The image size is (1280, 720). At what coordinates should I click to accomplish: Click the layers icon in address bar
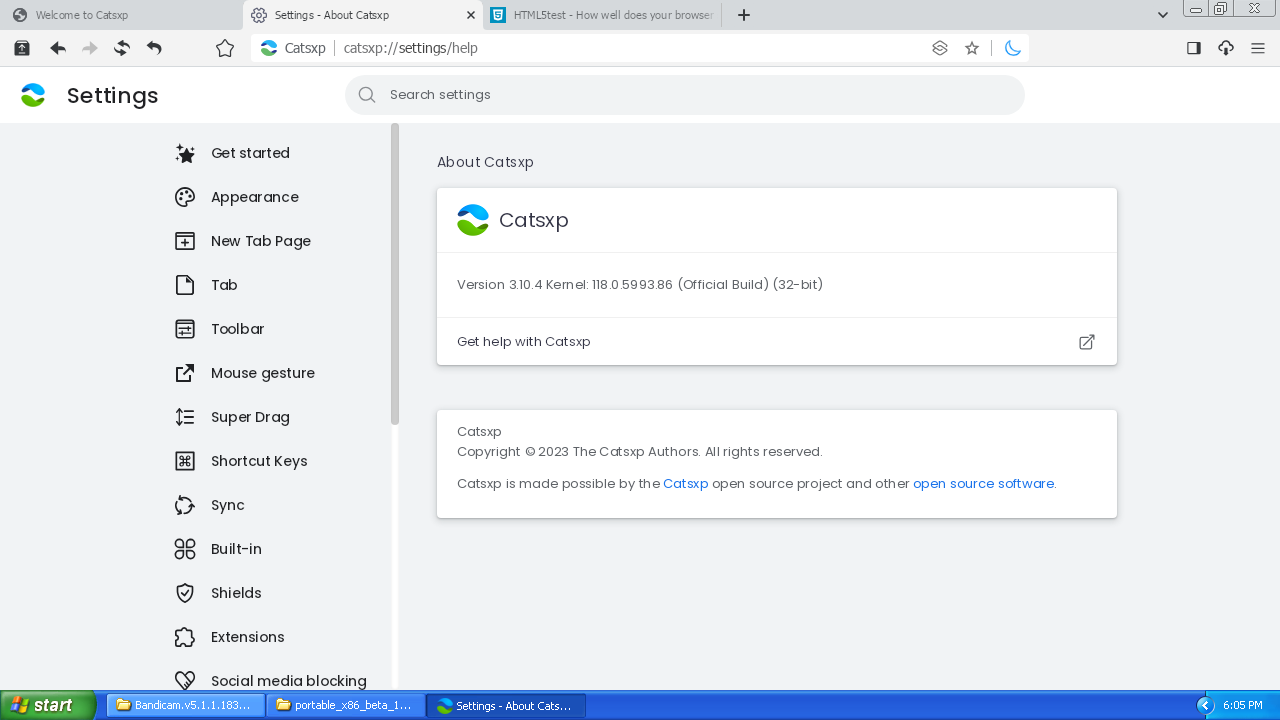(x=940, y=48)
